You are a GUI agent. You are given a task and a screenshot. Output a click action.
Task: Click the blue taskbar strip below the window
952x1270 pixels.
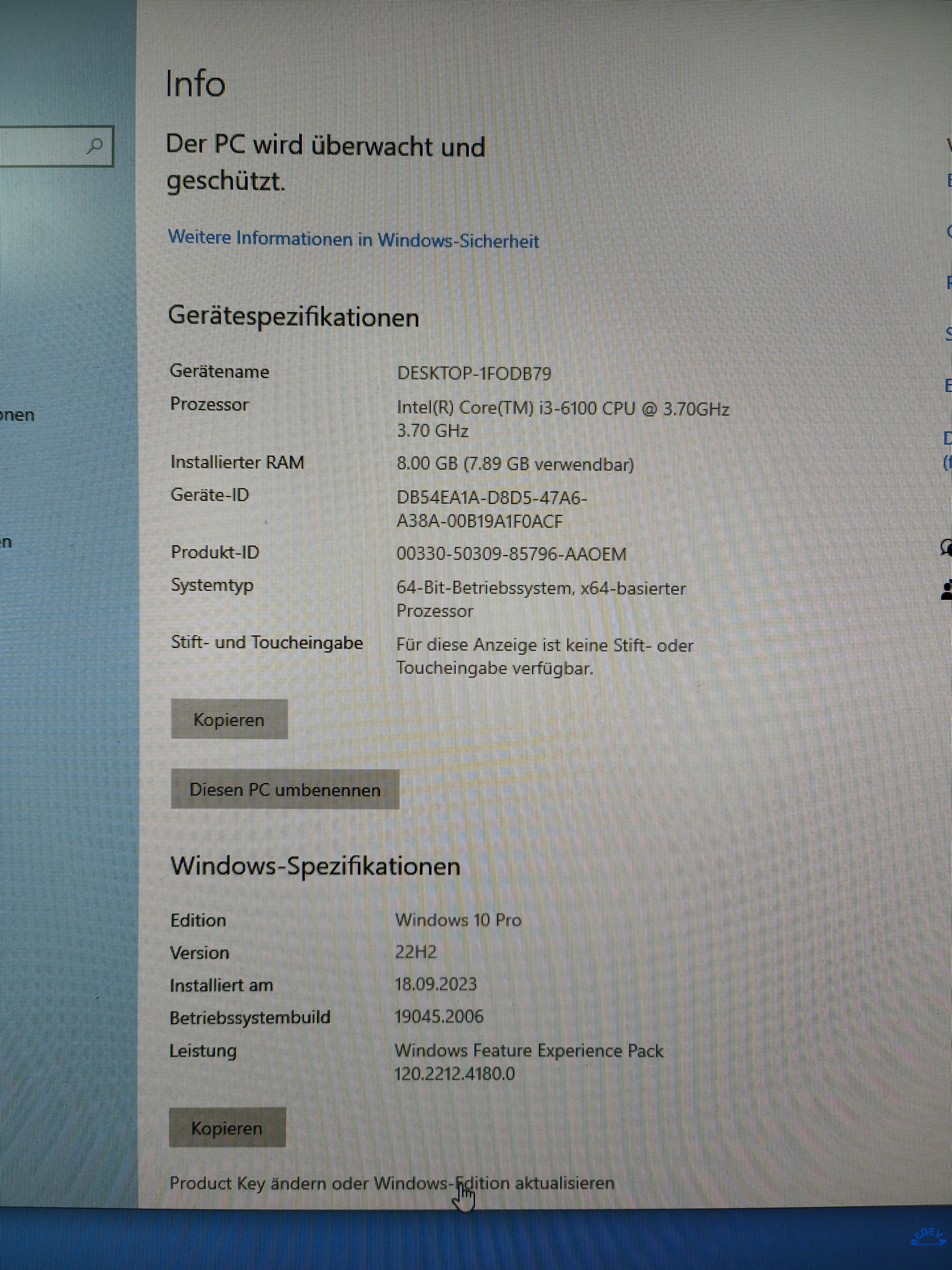476,1240
